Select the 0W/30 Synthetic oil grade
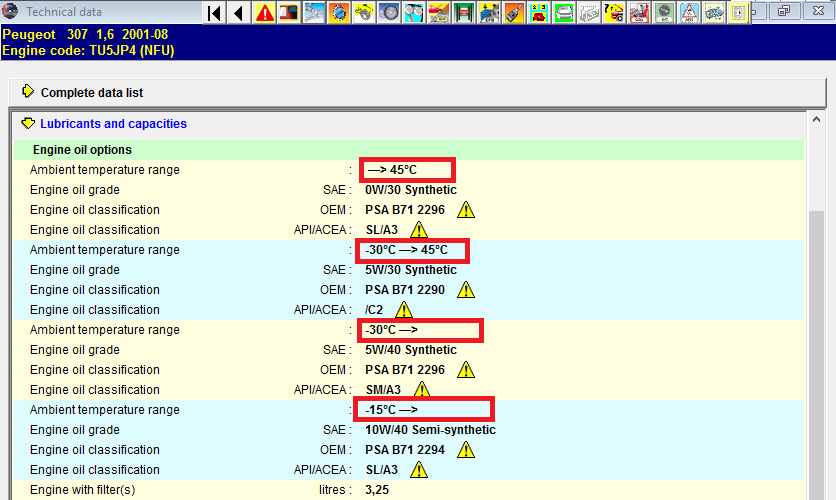Image resolution: width=836 pixels, height=500 pixels. point(411,190)
